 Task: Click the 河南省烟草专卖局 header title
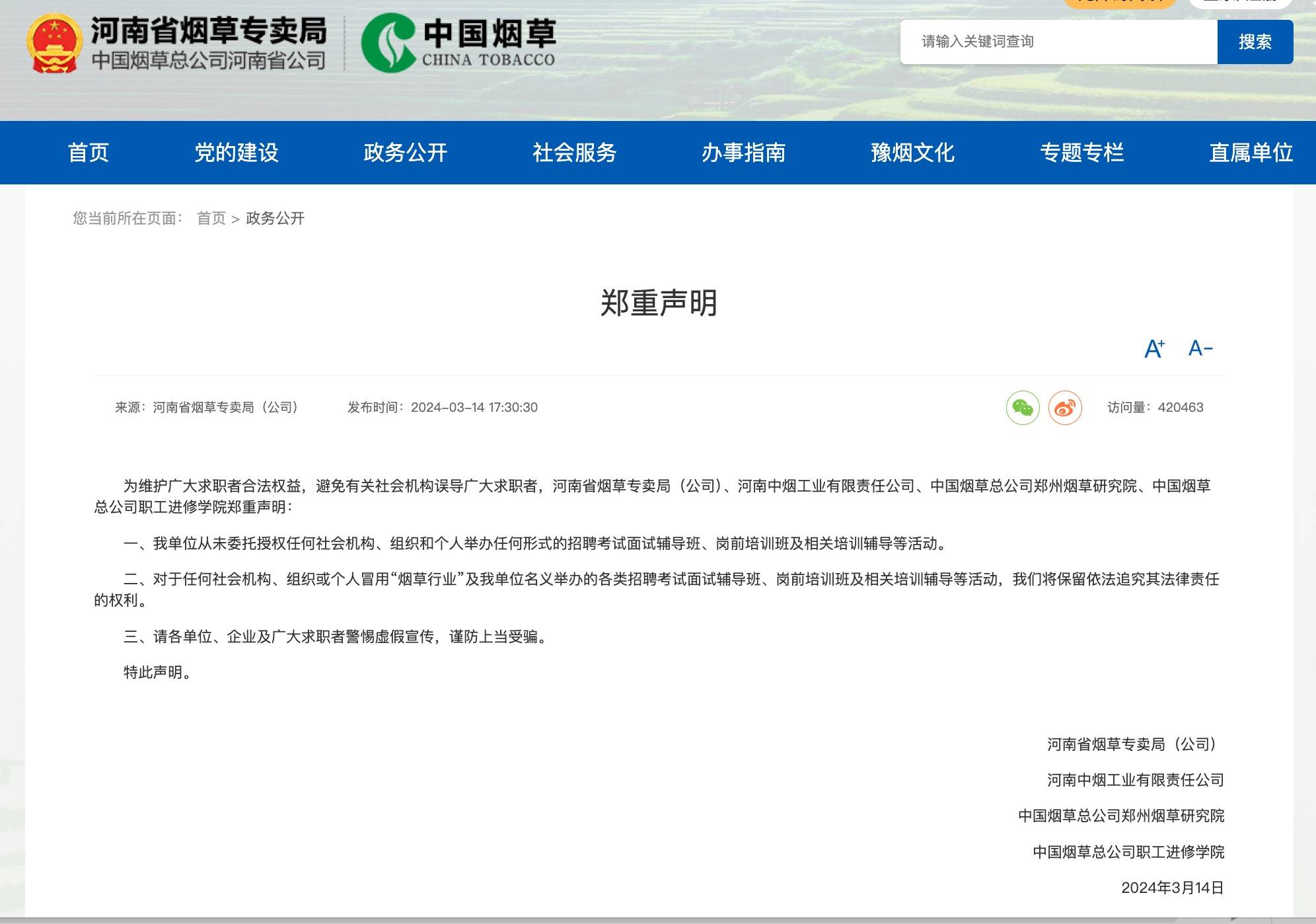(x=209, y=31)
